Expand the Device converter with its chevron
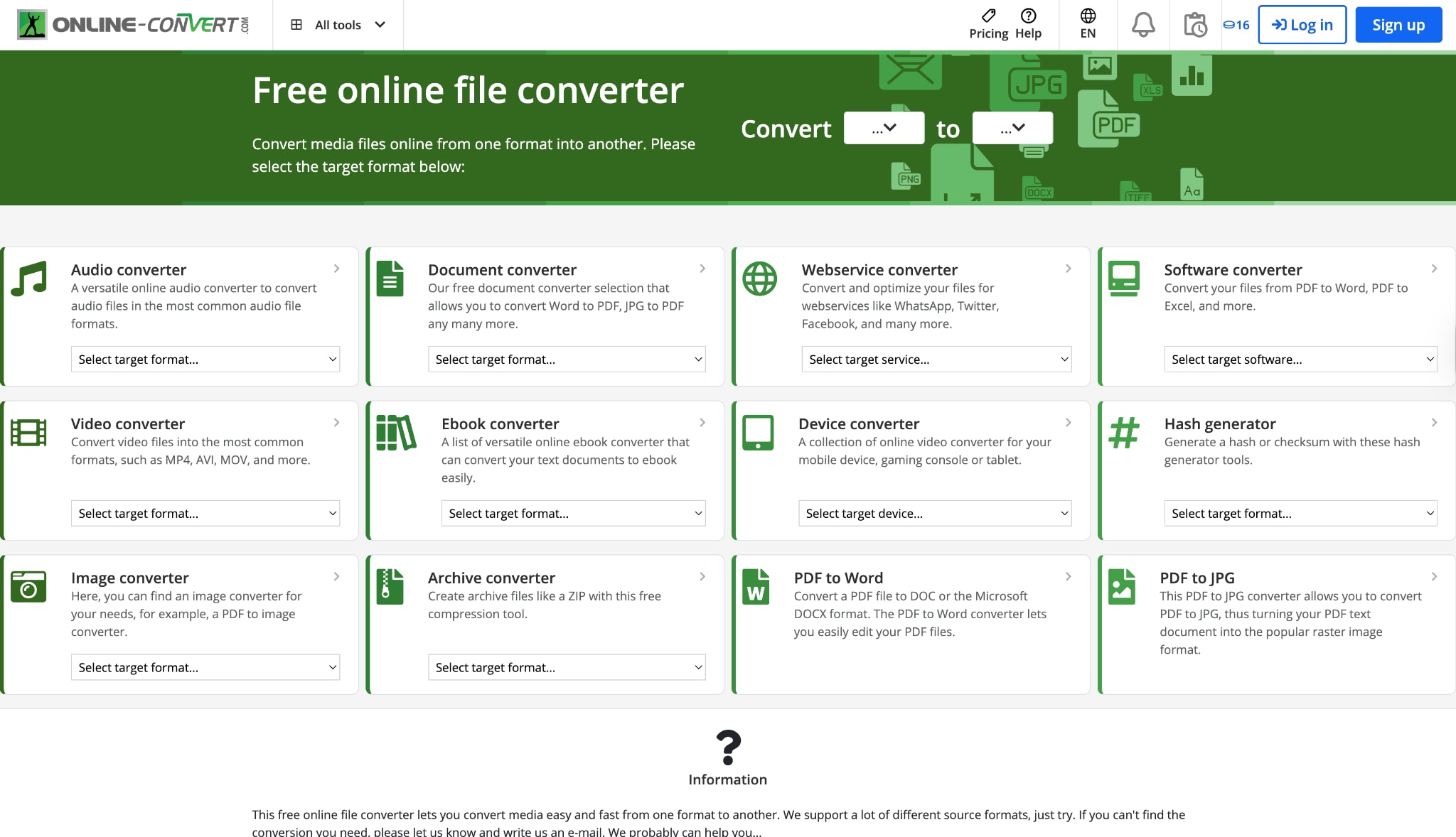 tap(1068, 422)
